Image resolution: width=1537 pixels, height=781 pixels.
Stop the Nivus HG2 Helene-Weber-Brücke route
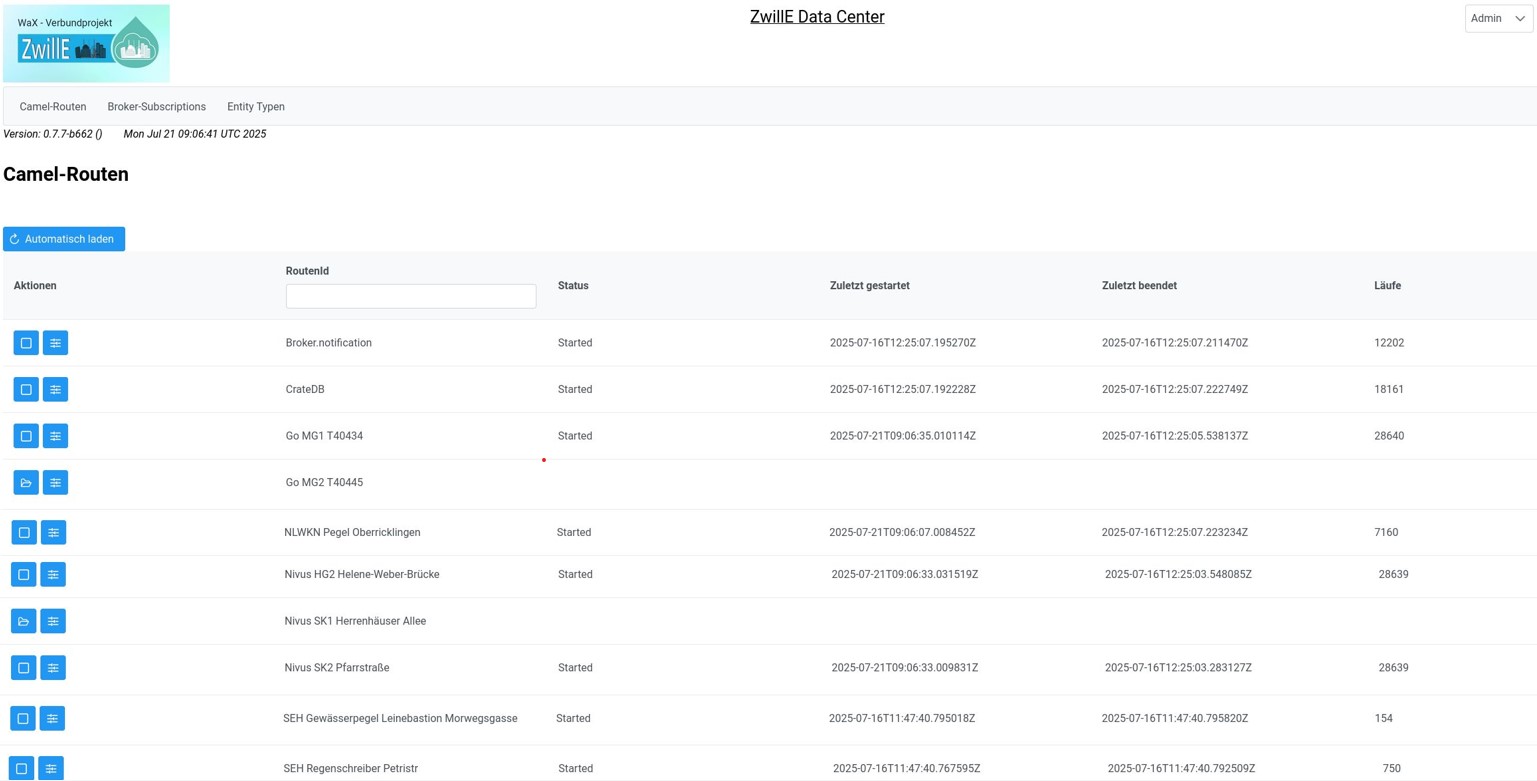[x=24, y=574]
